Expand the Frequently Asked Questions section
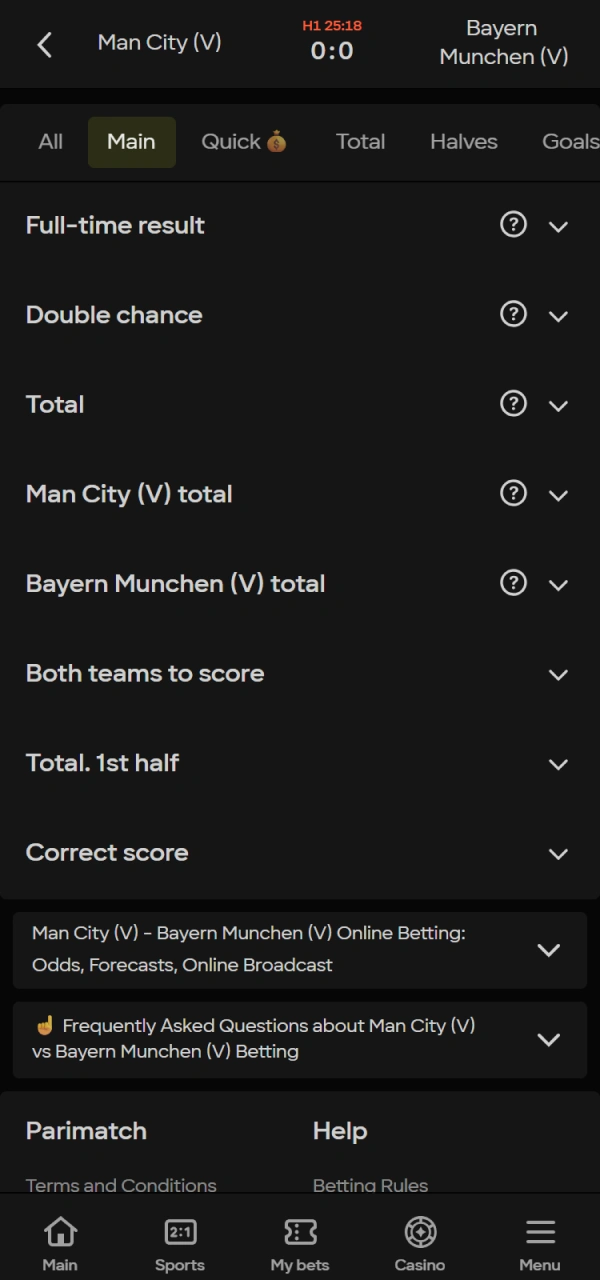Screen dimensions: 600x1280 click(549, 1040)
